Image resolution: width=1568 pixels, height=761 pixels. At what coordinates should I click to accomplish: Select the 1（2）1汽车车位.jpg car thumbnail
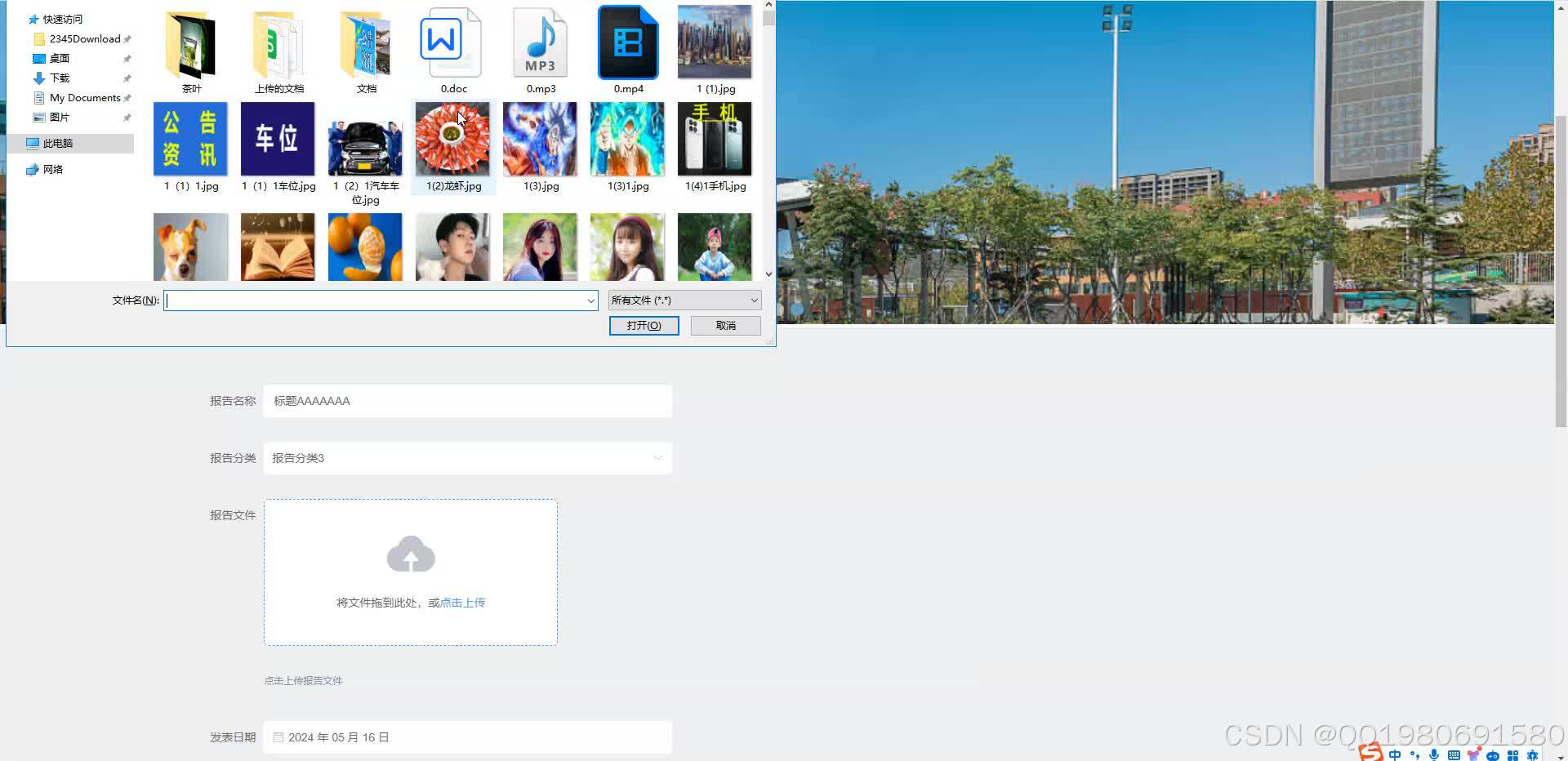click(x=365, y=148)
